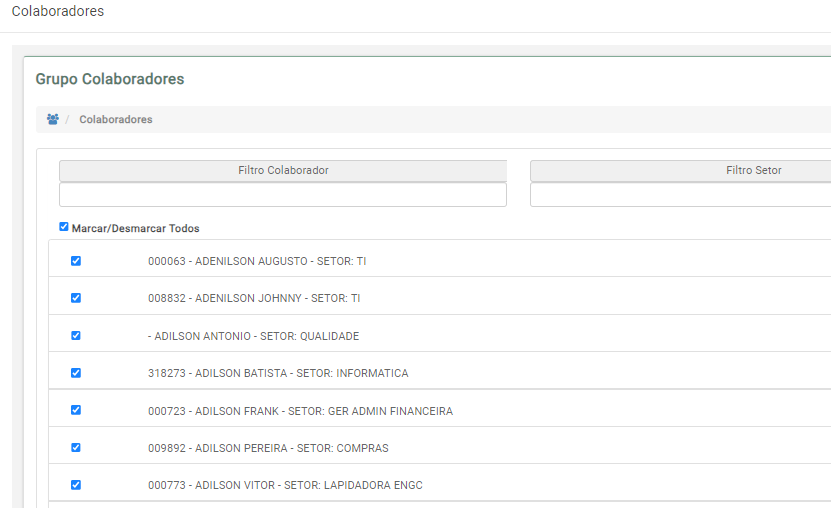Uncheck ADENILSON JOHNNY checkbox
The width and height of the screenshot is (831, 508).
click(x=76, y=298)
